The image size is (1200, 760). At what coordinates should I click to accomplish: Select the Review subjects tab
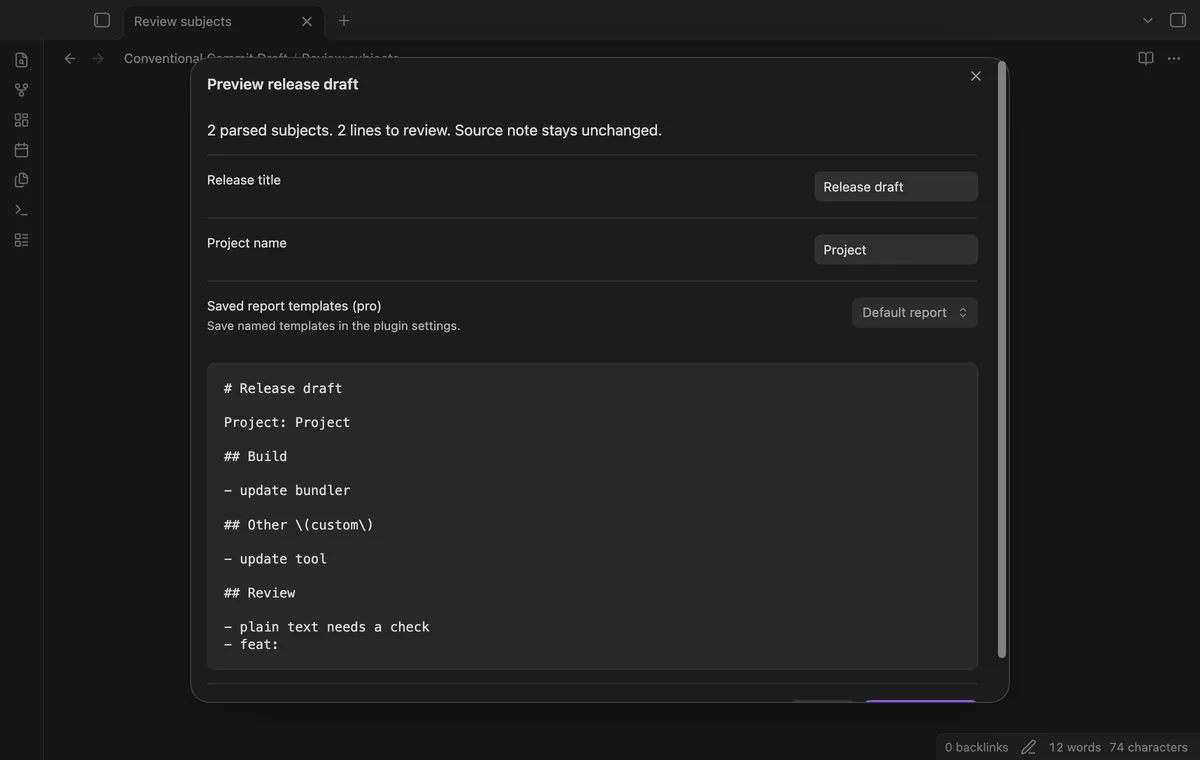click(224, 21)
